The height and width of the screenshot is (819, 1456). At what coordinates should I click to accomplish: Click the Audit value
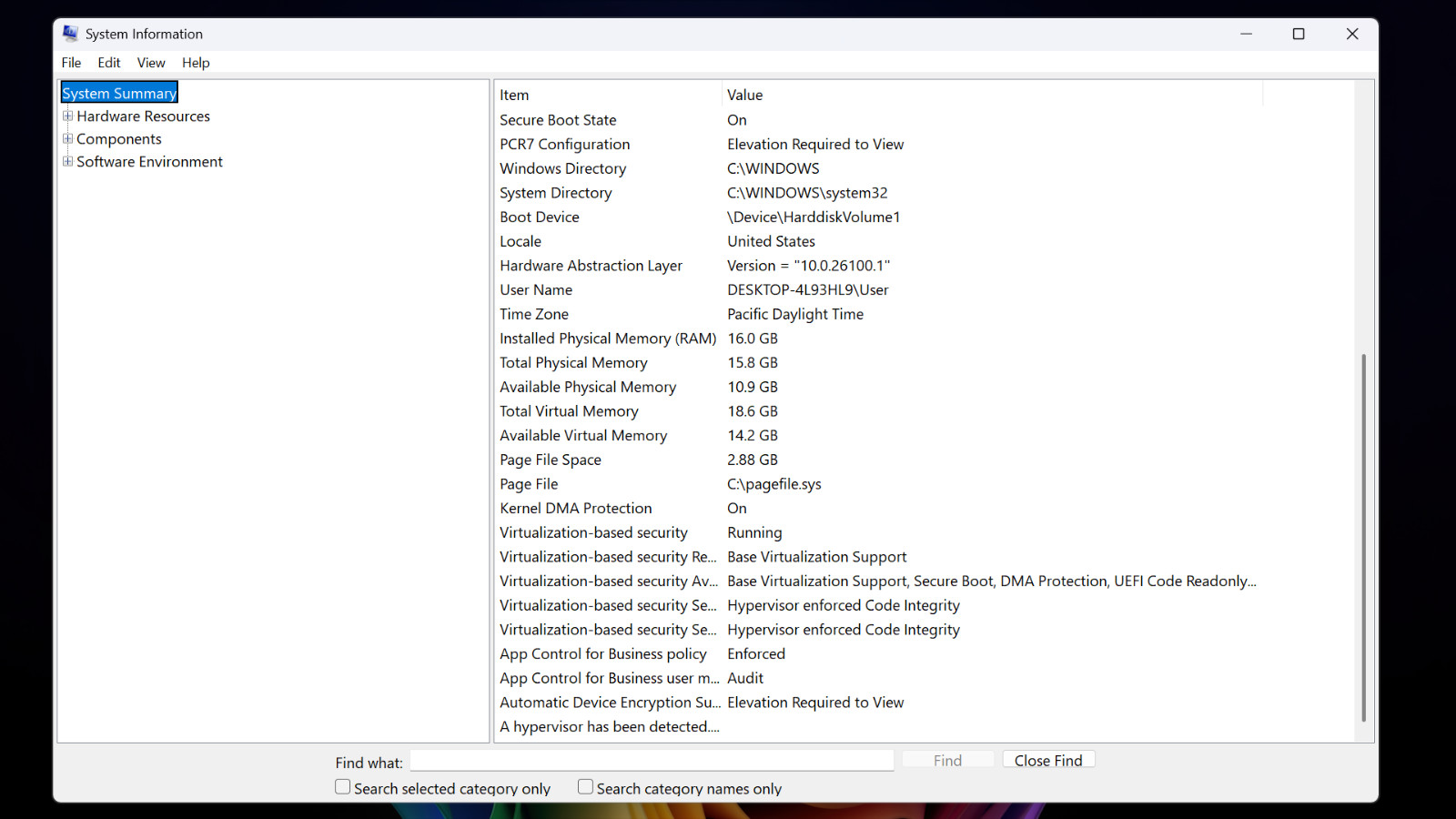click(745, 678)
